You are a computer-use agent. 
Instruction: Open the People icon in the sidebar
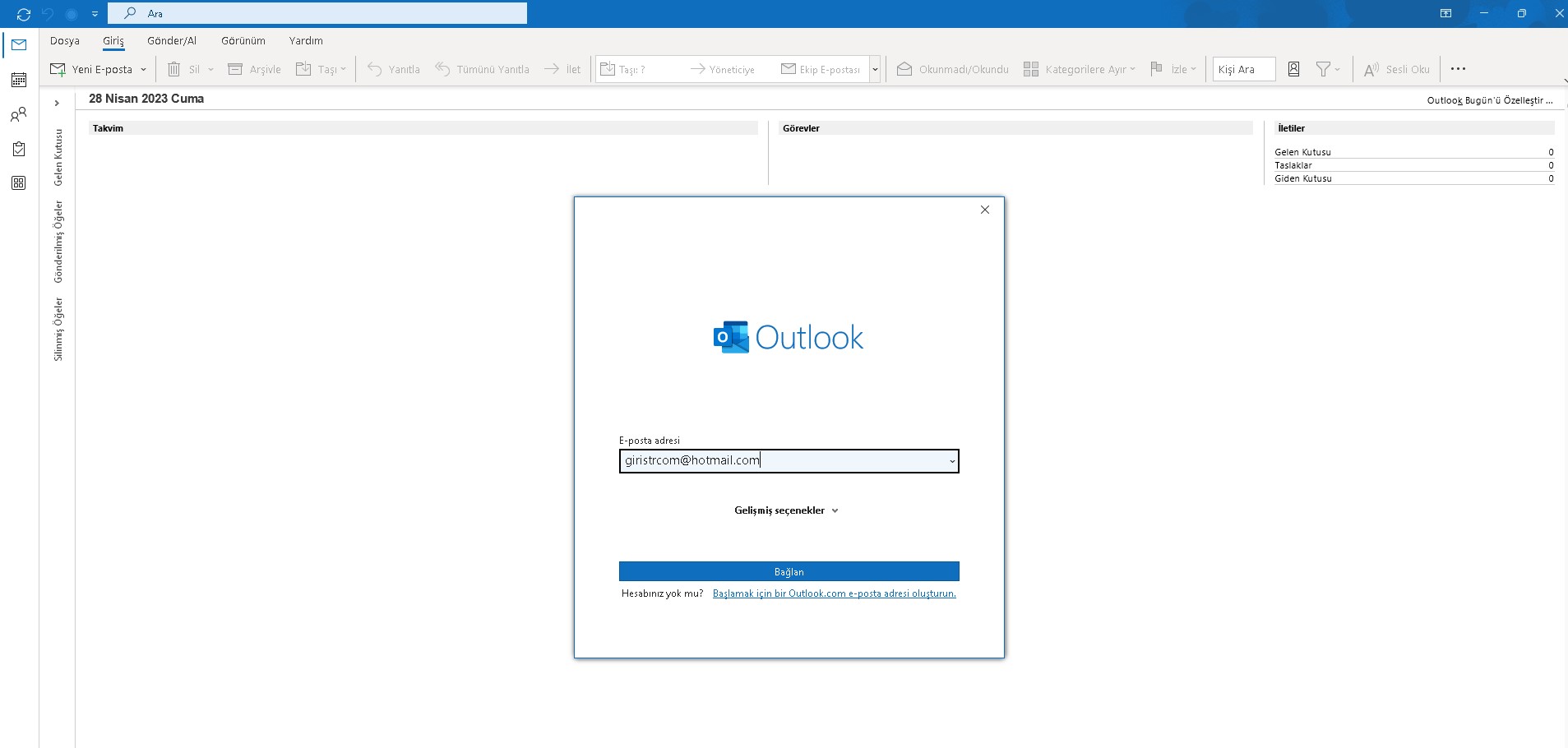pos(18,114)
